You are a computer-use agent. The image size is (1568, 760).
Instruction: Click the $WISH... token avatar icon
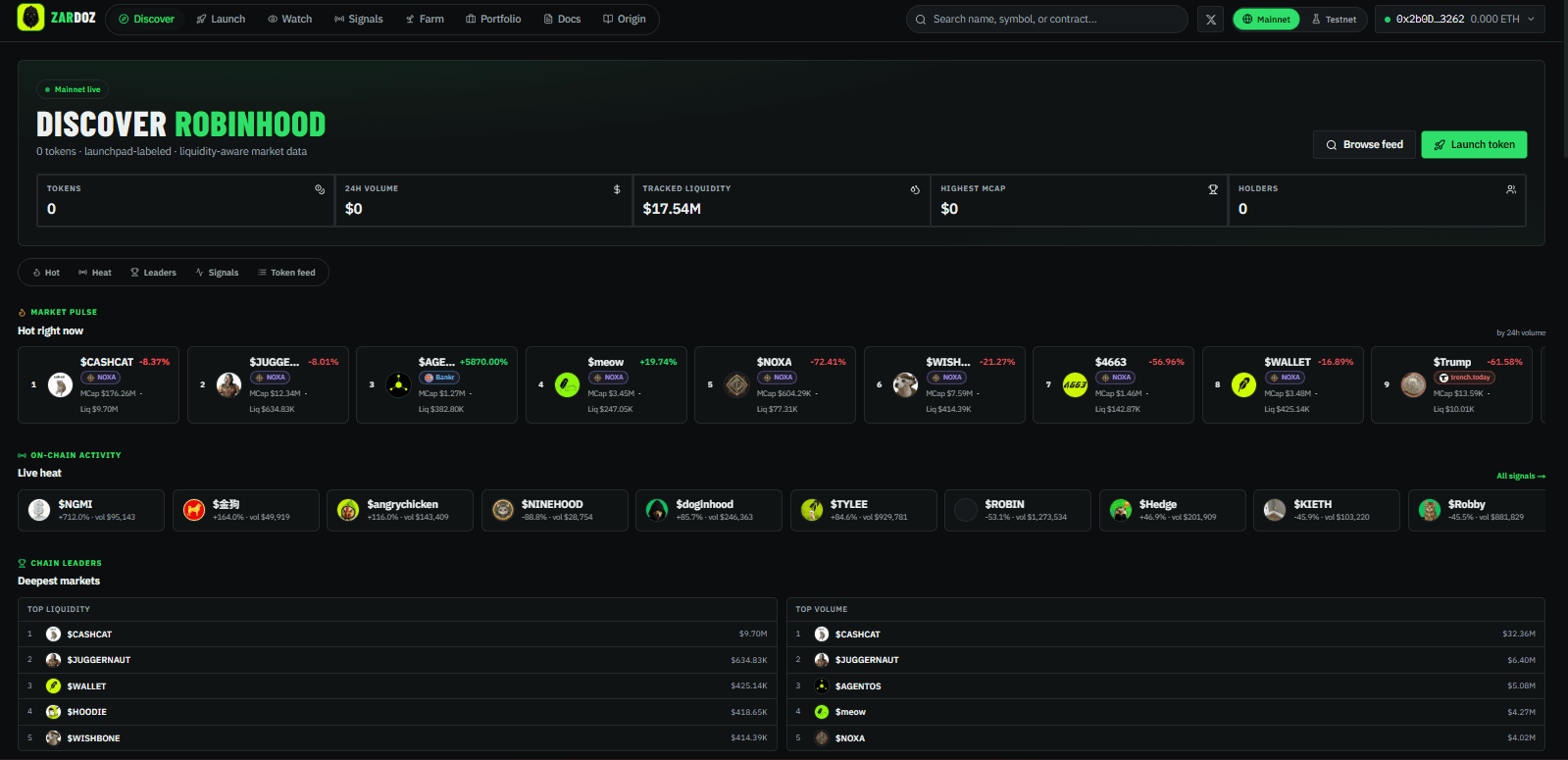point(906,384)
